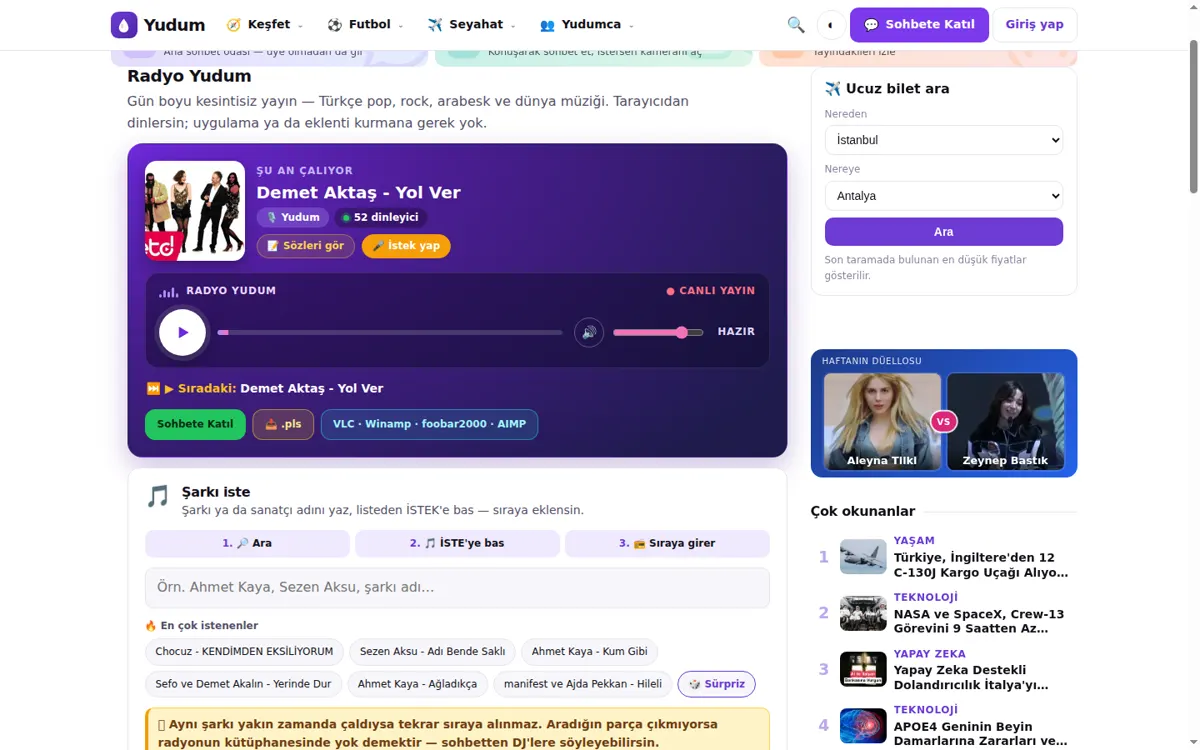Vote for Aleyna Tilki in the duel
Viewport: 1200px width, 750px height.
[882, 421]
